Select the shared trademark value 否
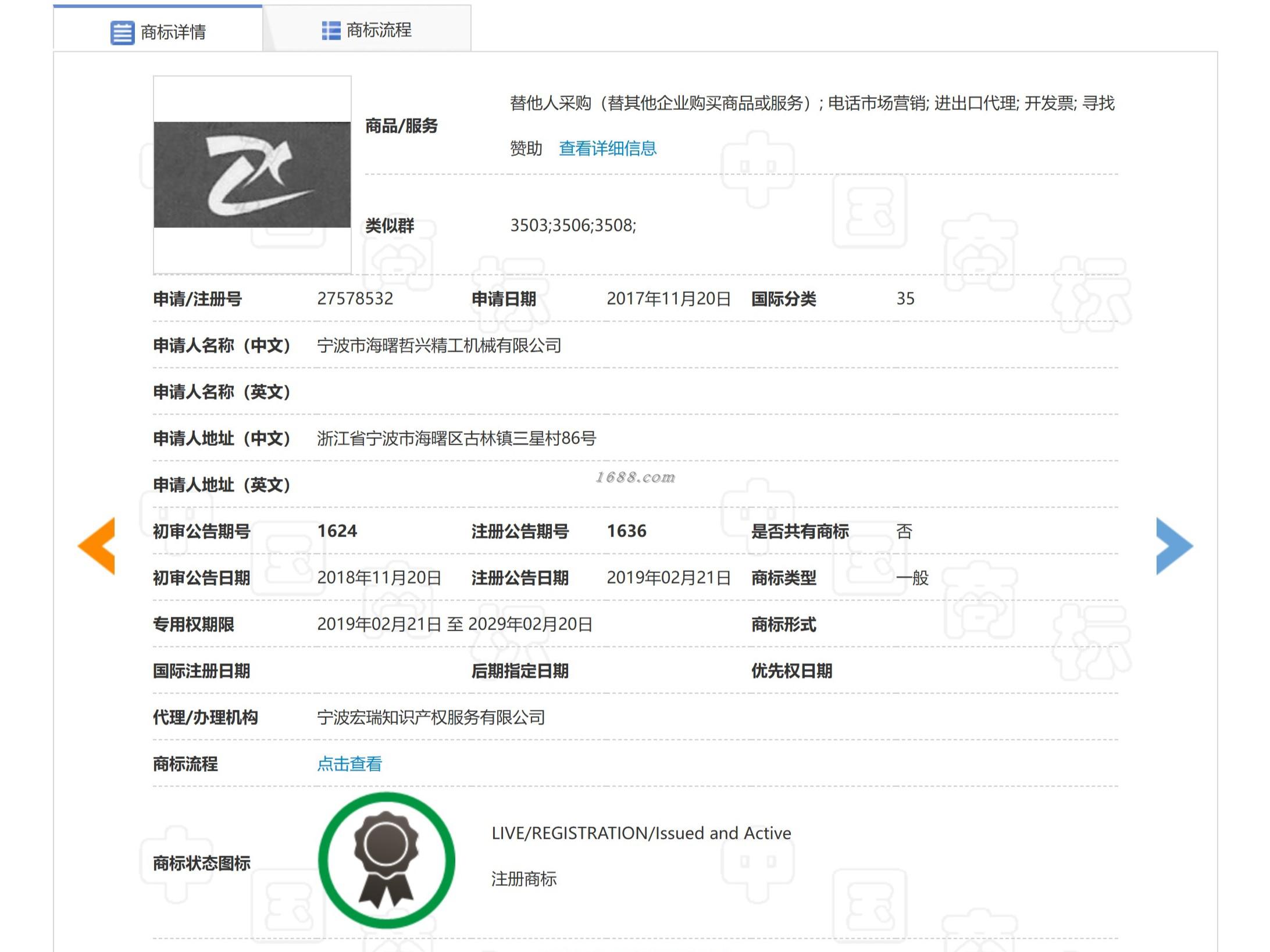This screenshot has height=952, width=1270. coord(904,531)
